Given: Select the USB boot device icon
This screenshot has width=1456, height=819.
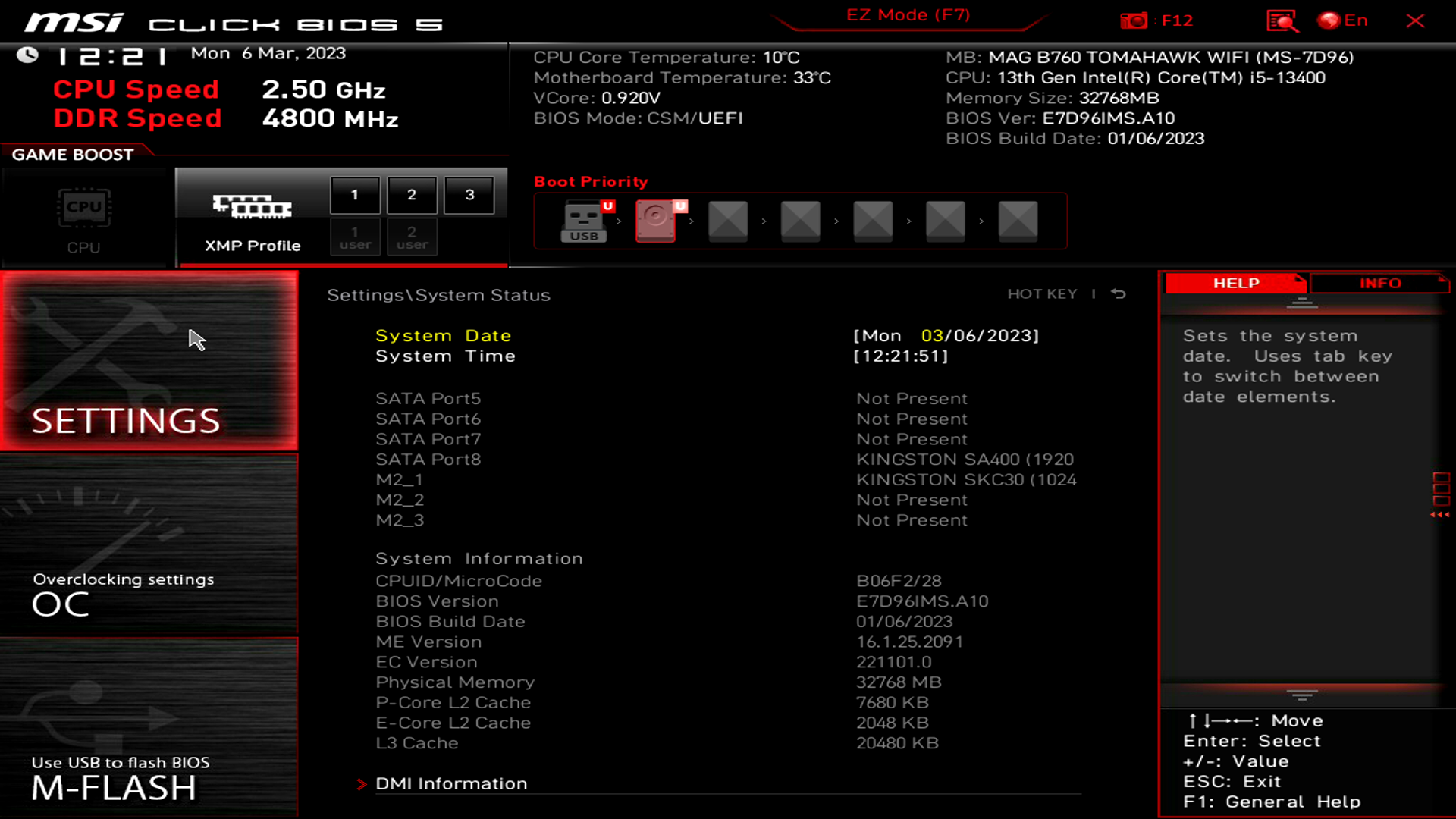Looking at the screenshot, I should [584, 221].
